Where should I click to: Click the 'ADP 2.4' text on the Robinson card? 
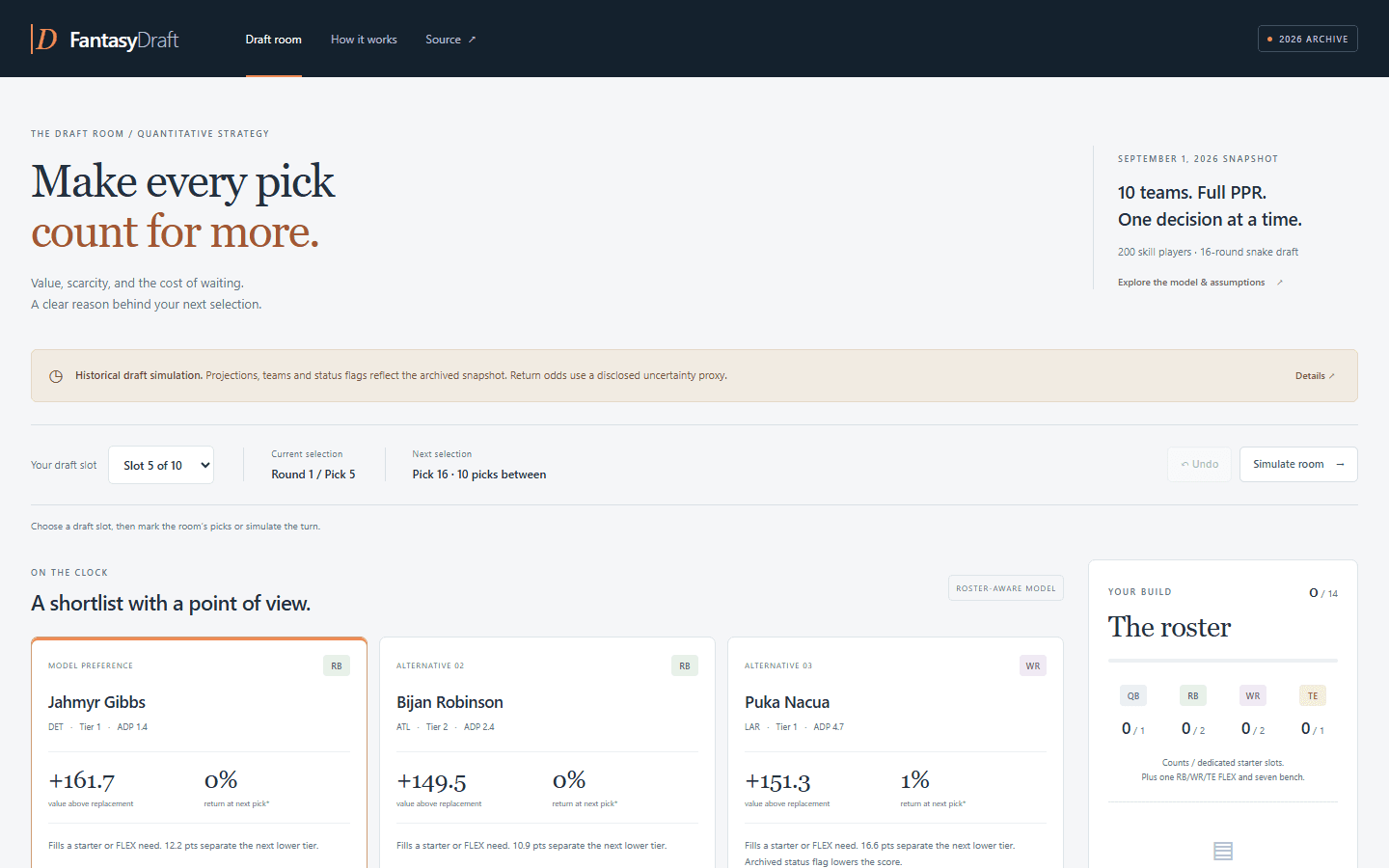coord(479,727)
